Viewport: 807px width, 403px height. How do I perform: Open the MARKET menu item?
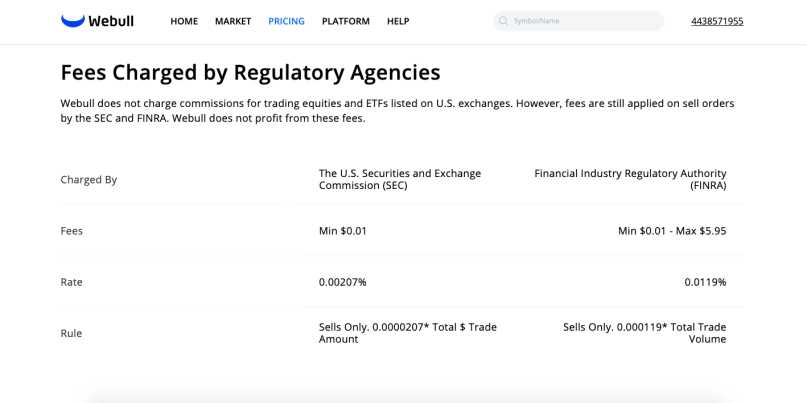[x=233, y=21]
